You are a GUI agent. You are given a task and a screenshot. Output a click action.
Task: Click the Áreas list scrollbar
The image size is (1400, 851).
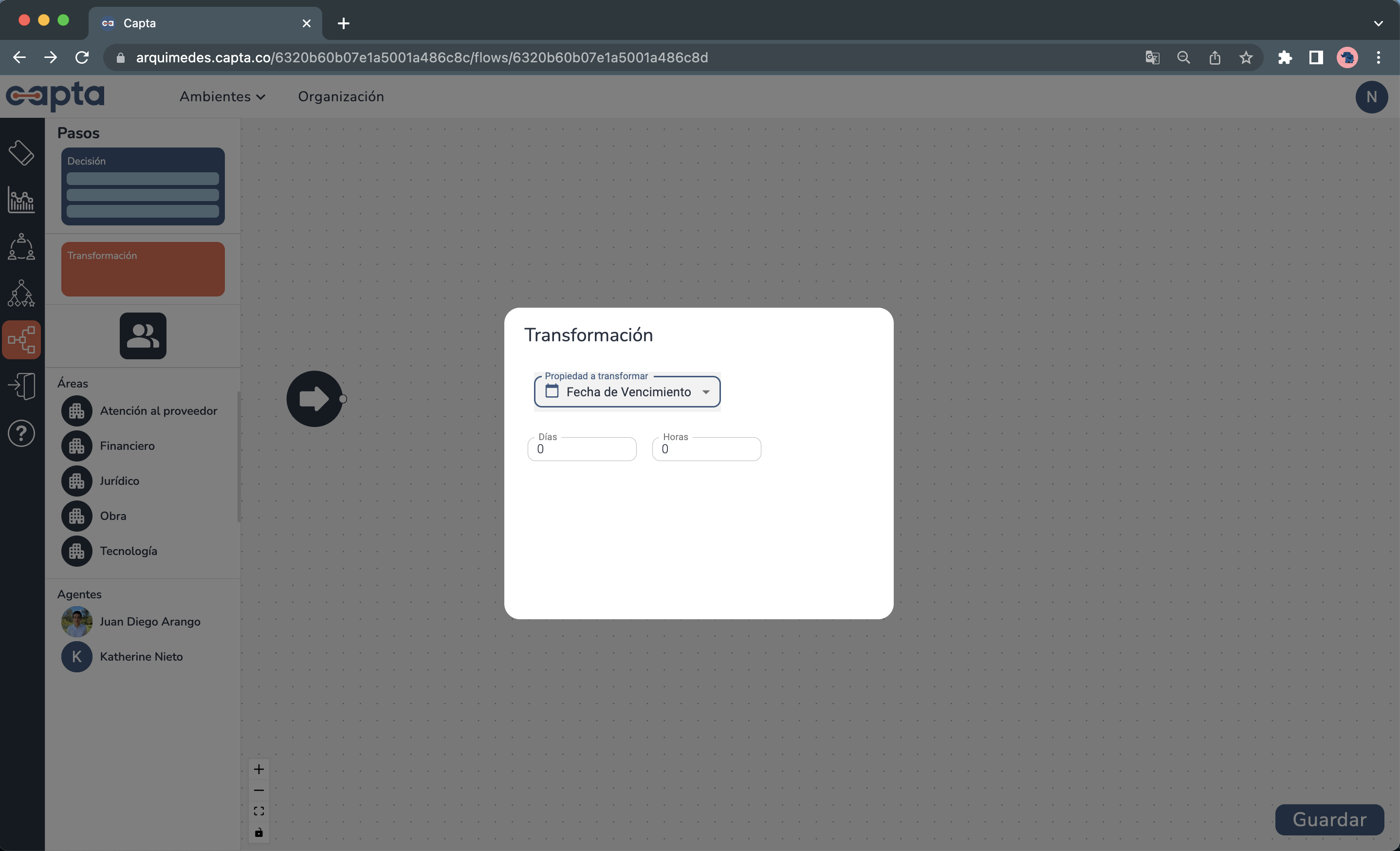[x=239, y=456]
